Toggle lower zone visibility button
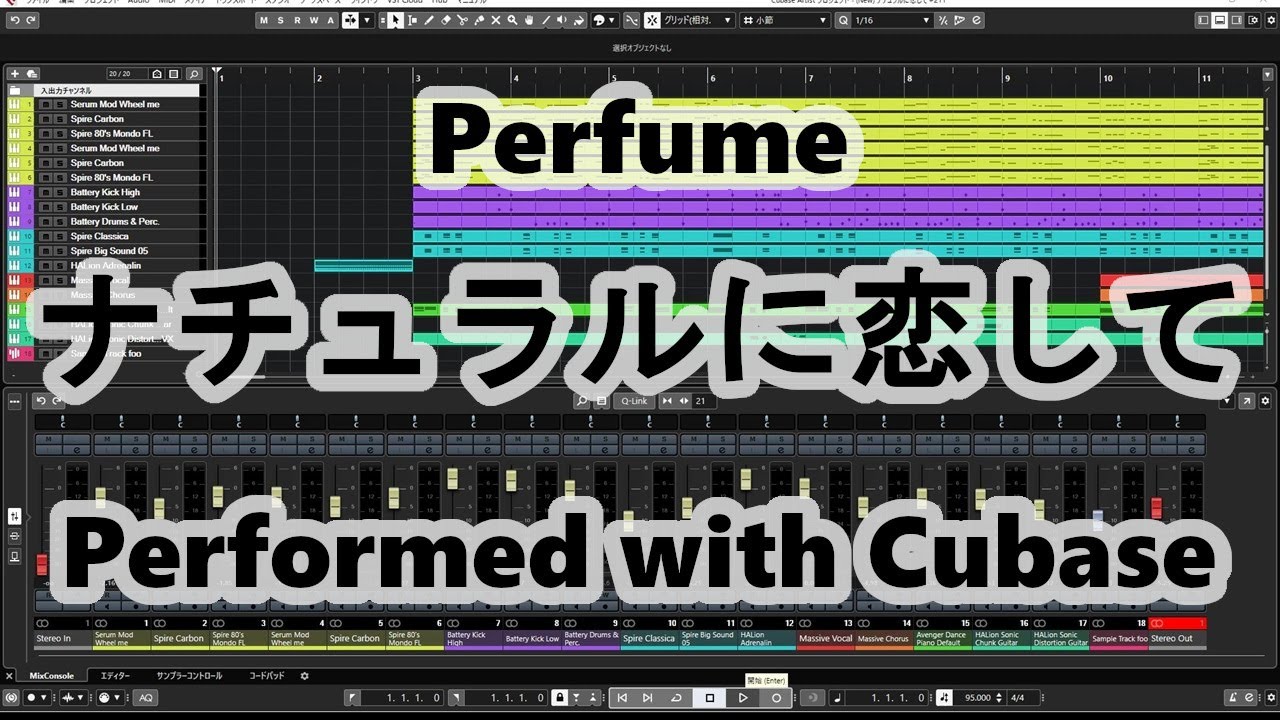This screenshot has height=720, width=1280. 1219,20
